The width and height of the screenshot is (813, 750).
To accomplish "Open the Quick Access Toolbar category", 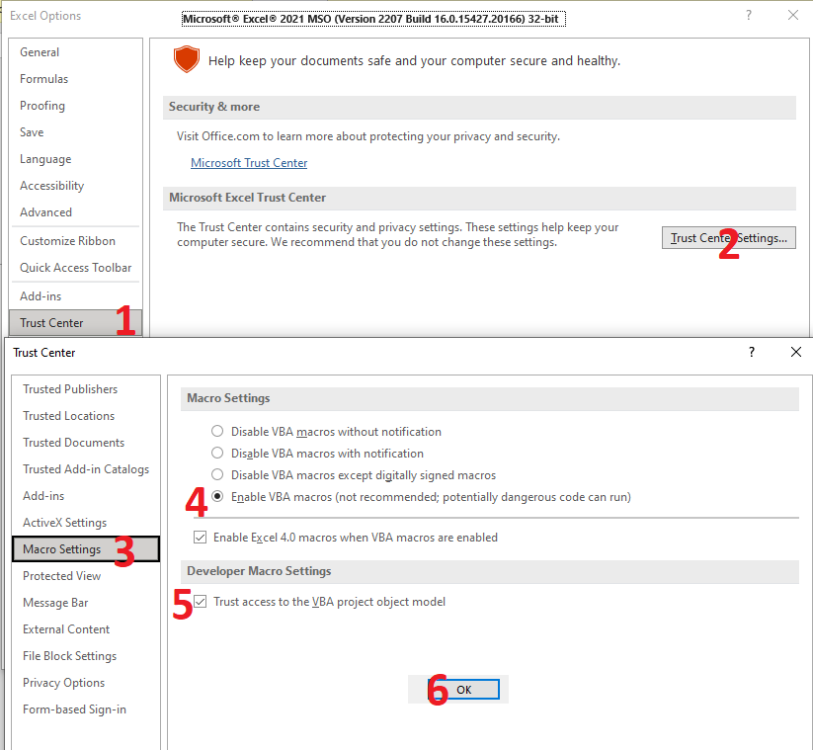I will coord(76,268).
